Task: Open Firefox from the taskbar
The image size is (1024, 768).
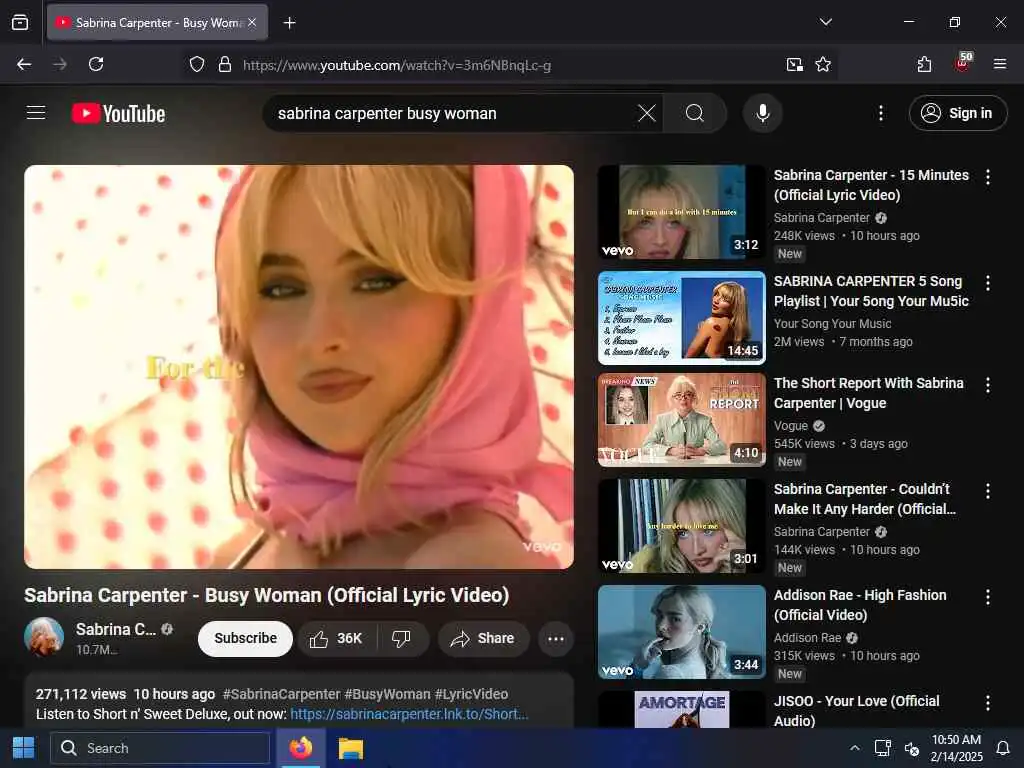Action: 301,748
